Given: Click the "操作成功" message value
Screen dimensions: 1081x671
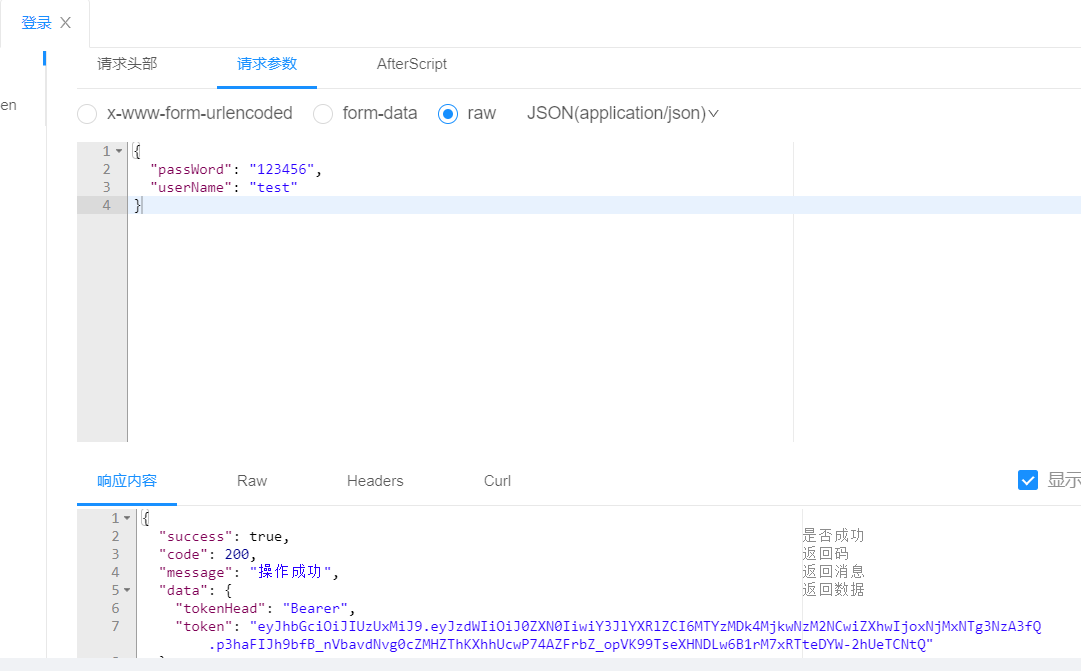Looking at the screenshot, I should (290, 572).
